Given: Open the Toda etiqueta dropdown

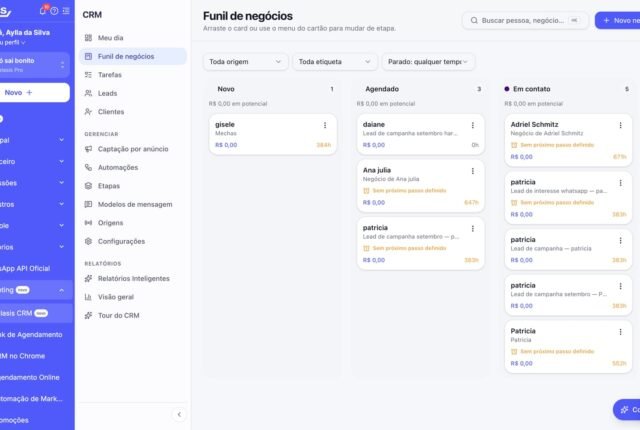Looking at the screenshot, I should (334, 62).
